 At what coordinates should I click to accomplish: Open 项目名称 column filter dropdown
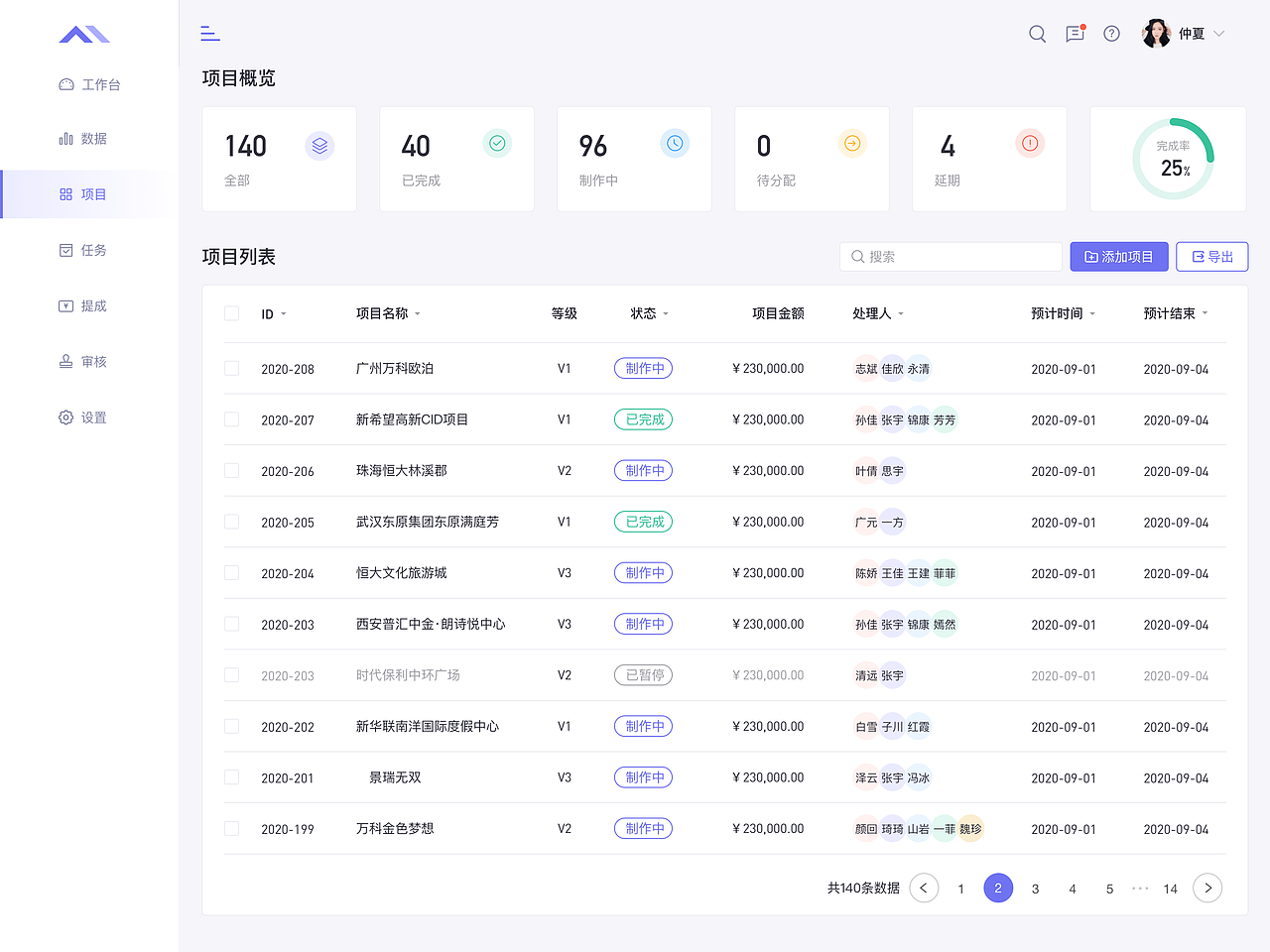tap(418, 313)
